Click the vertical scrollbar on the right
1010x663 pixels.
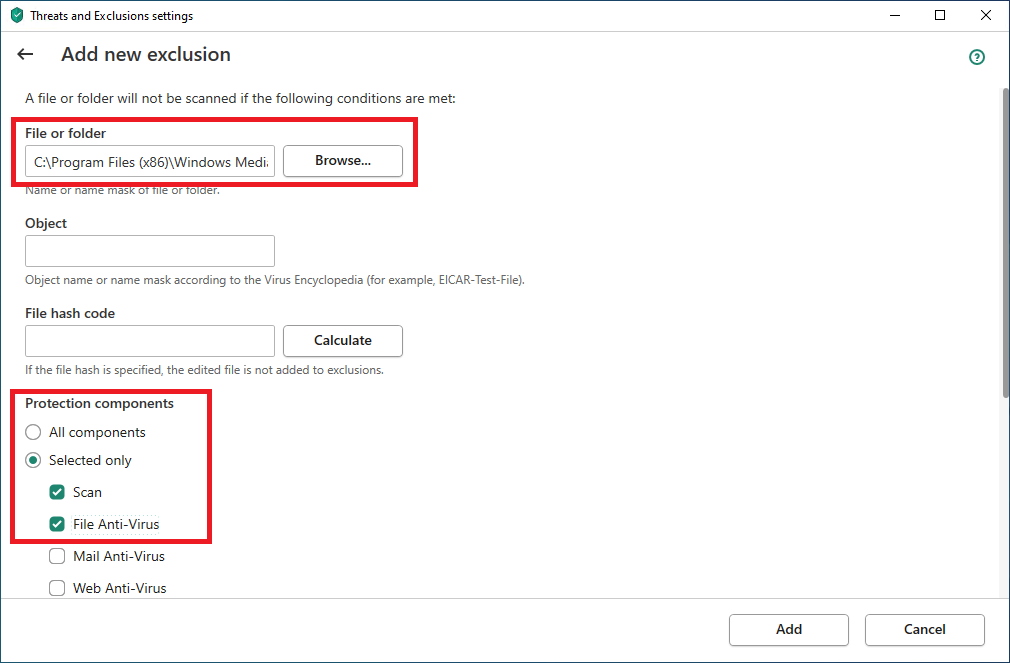point(1004,240)
